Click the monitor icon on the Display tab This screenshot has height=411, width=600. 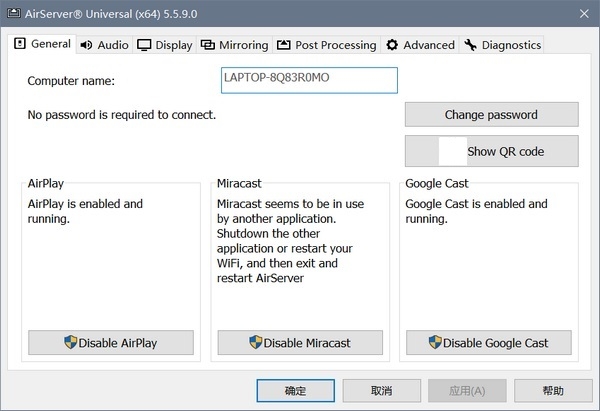145,45
